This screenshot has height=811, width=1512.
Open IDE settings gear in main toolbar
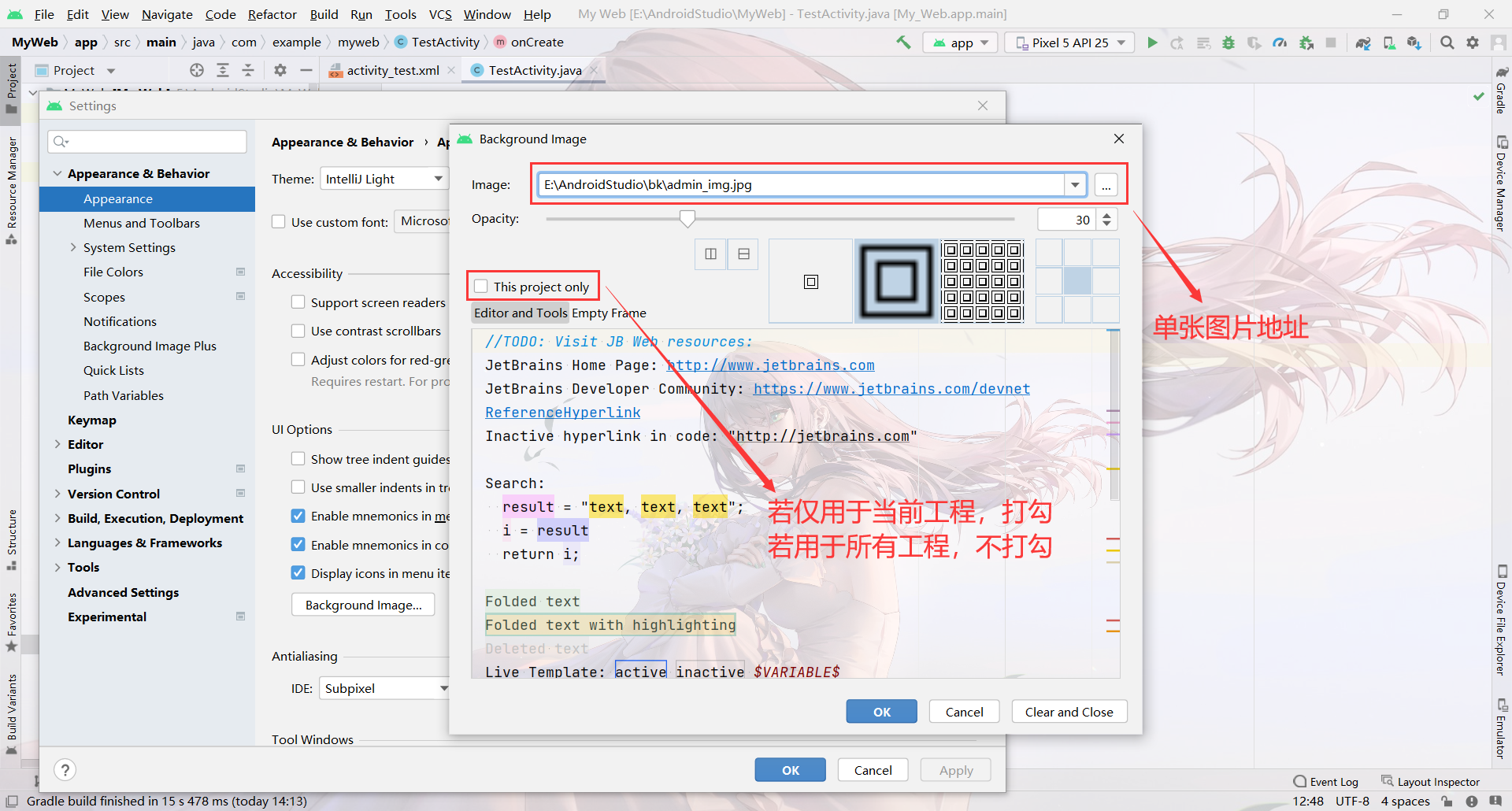(x=1473, y=43)
